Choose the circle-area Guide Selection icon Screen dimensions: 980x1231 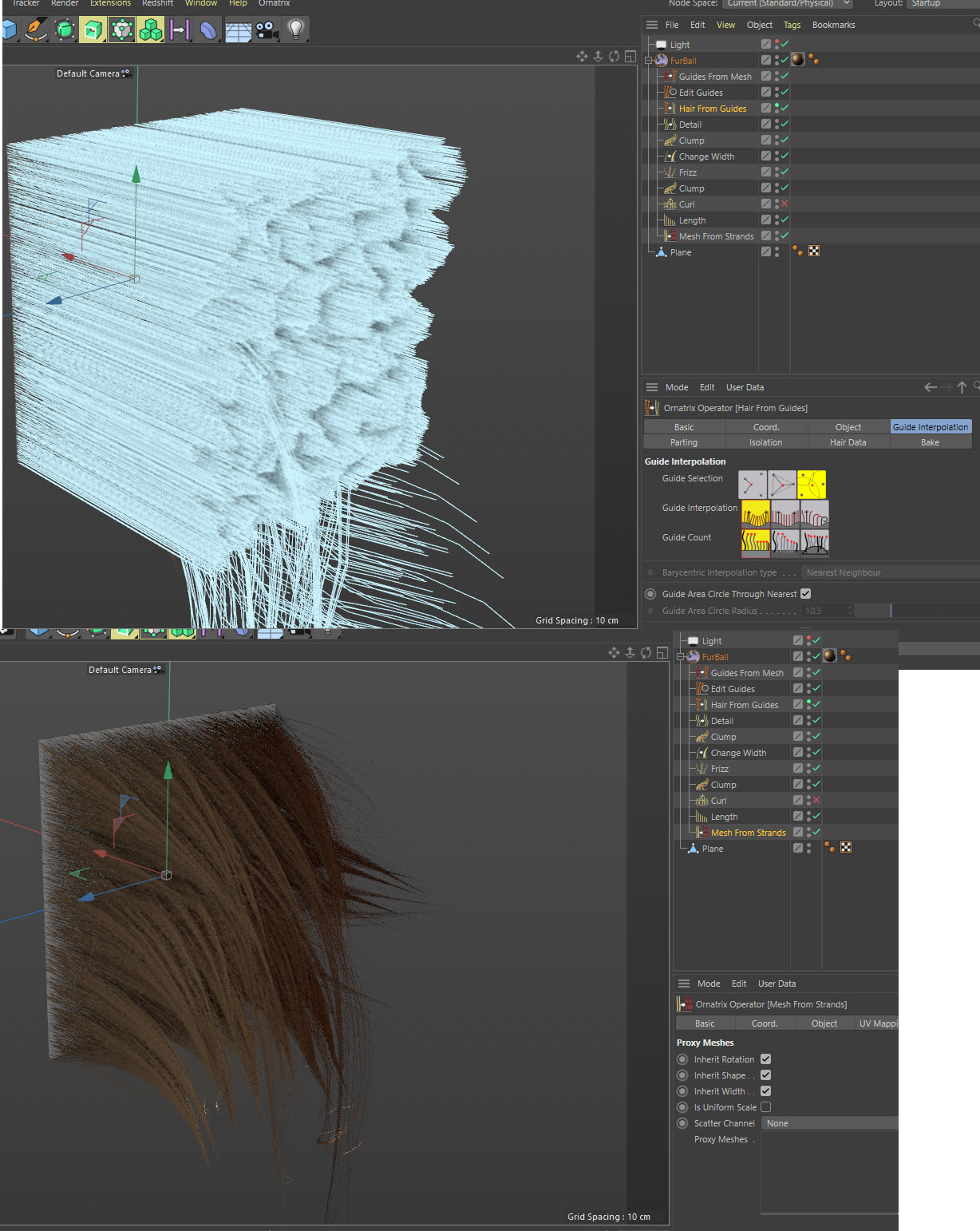click(x=812, y=485)
